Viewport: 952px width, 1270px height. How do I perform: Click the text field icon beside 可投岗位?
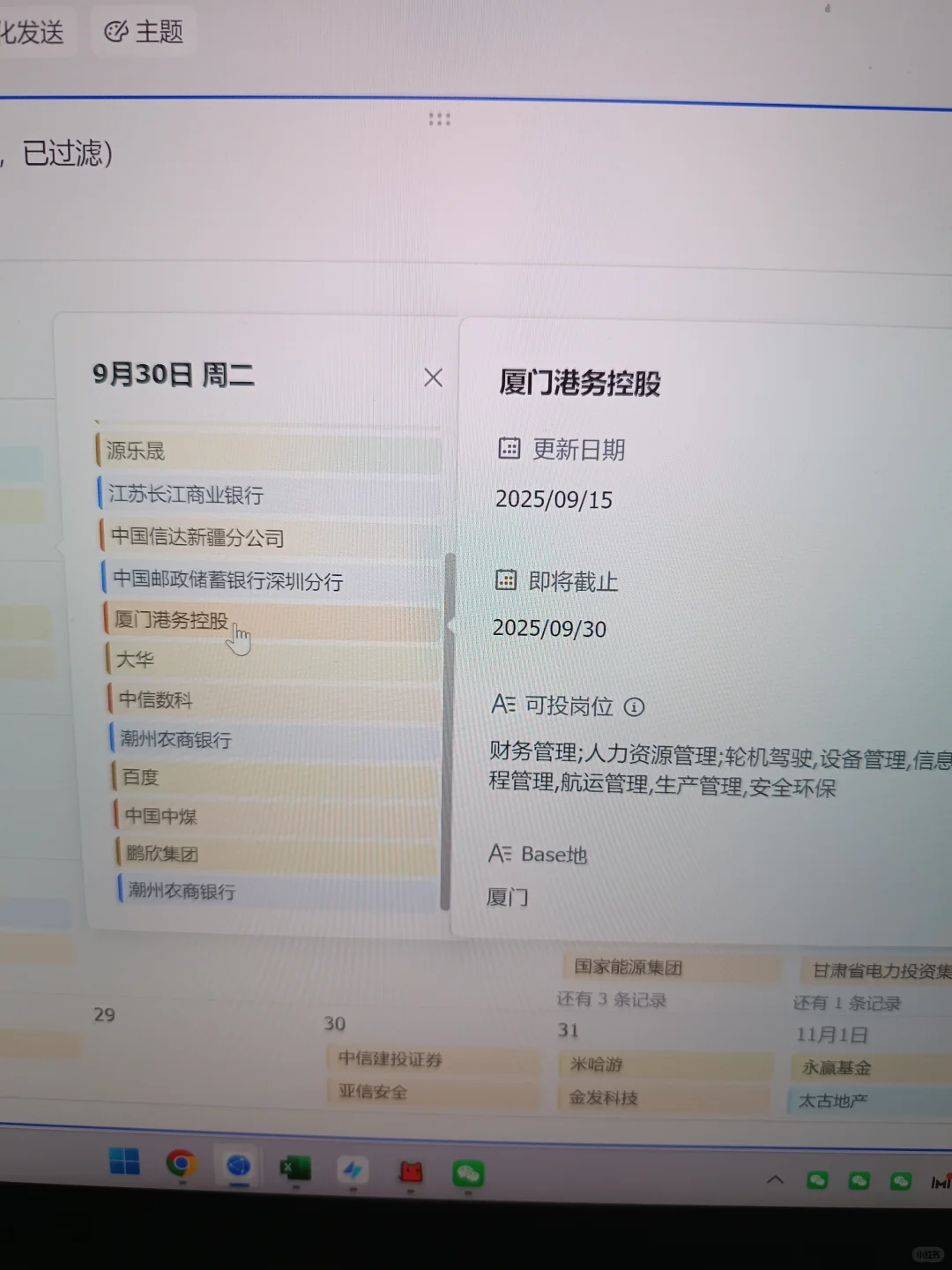(x=502, y=704)
